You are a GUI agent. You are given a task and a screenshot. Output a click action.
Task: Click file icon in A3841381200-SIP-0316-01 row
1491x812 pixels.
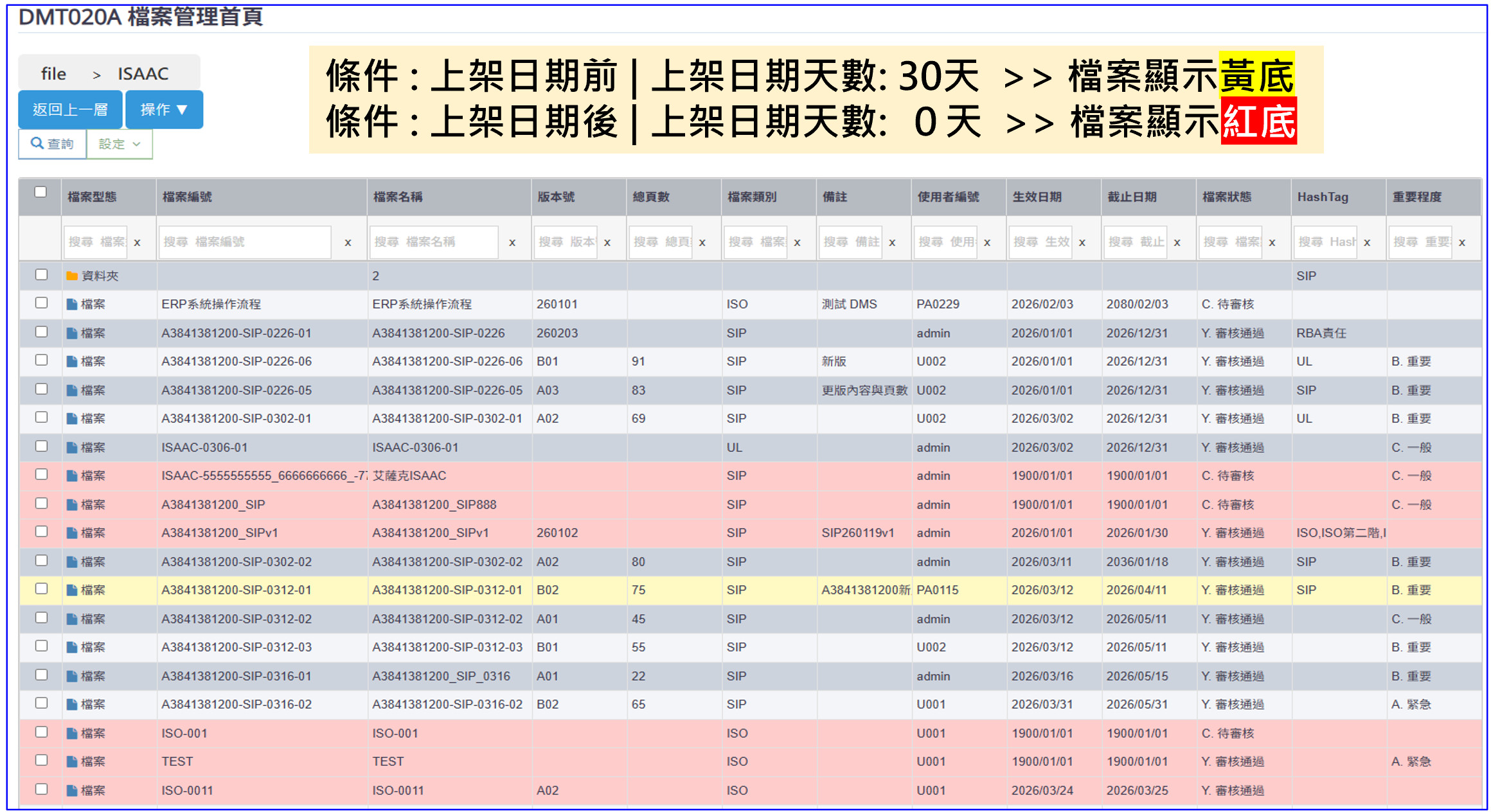pos(72,676)
